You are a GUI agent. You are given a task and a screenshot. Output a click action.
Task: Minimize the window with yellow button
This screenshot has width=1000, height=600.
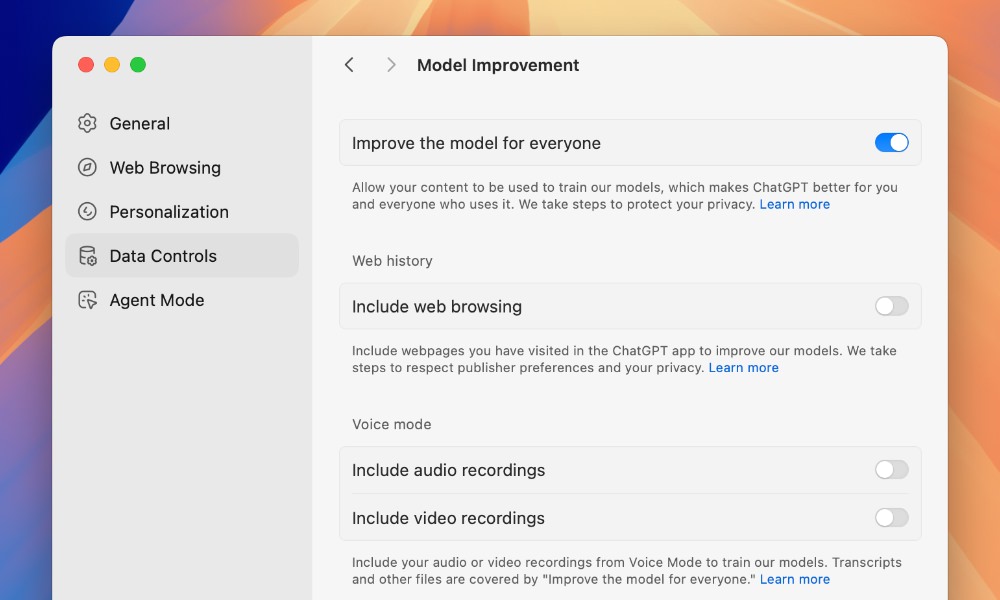tap(112, 65)
